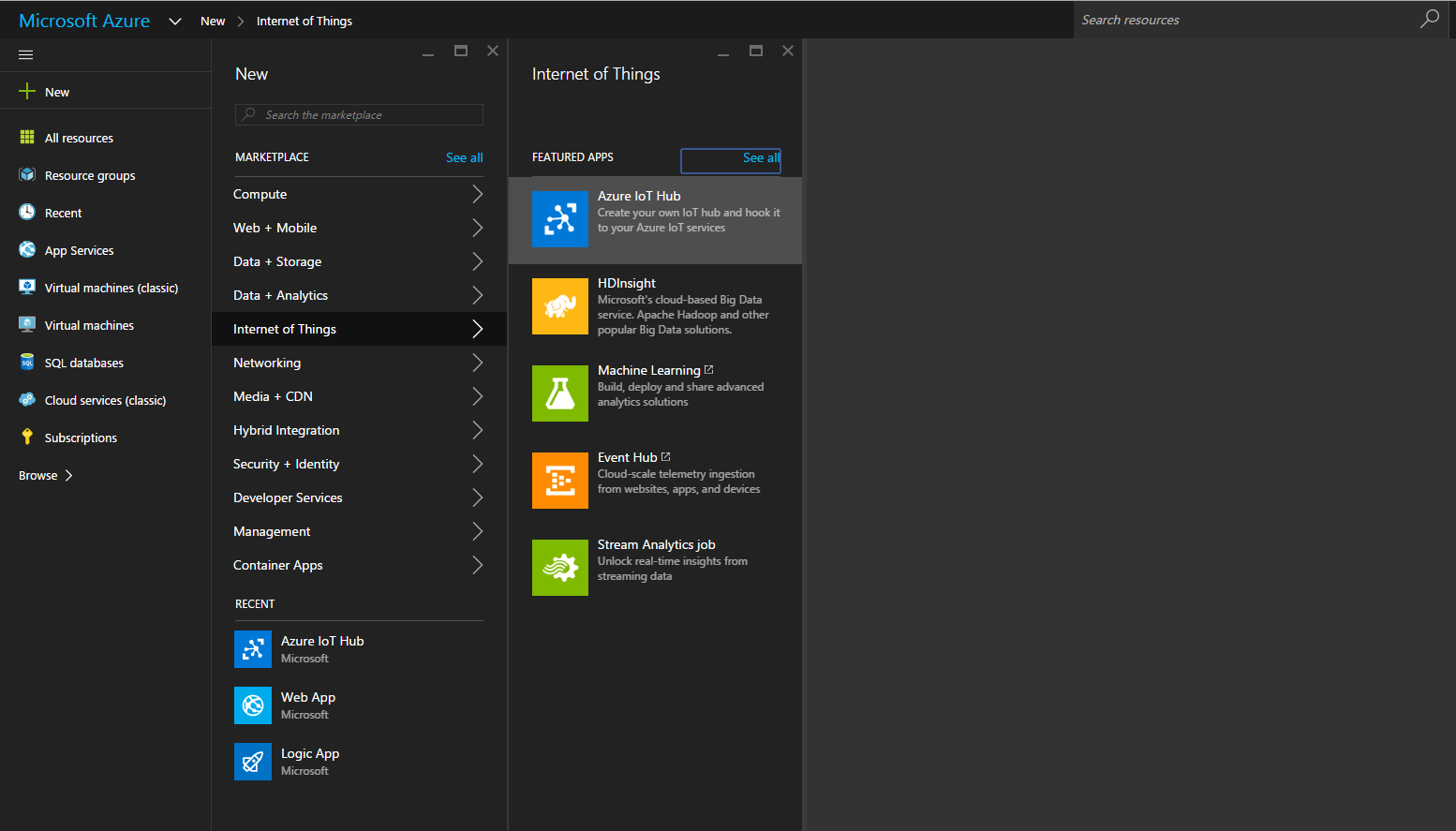
Task: Expand the Developer Services chevron
Action: pos(478,497)
